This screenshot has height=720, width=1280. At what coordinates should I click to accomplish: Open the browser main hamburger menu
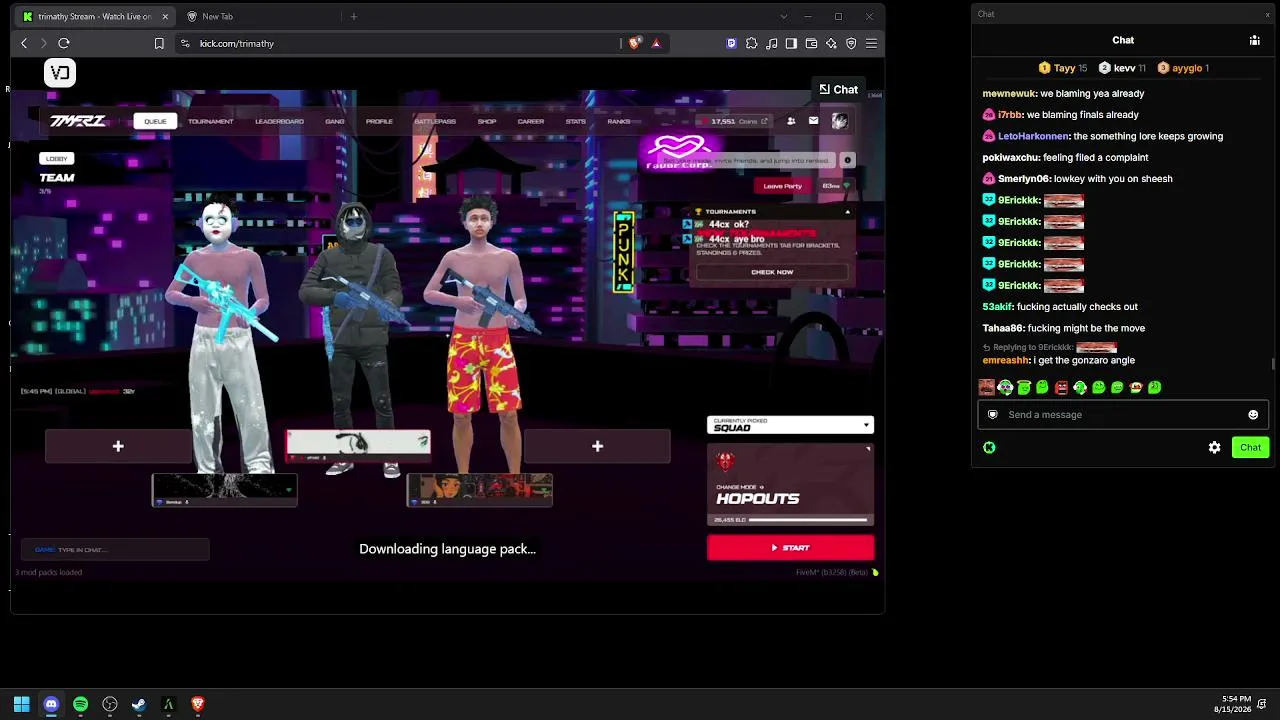(x=872, y=43)
